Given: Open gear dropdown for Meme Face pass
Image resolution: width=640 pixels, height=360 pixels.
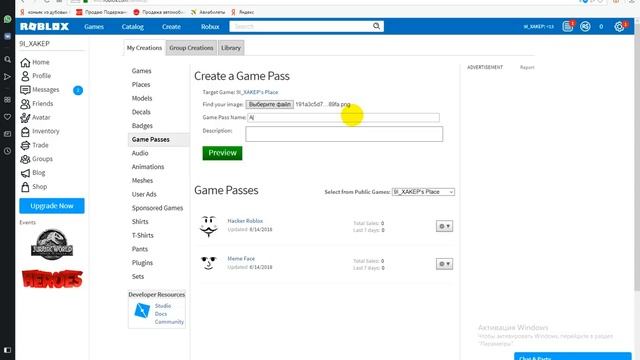Looking at the screenshot, I should pyautogui.click(x=444, y=264).
